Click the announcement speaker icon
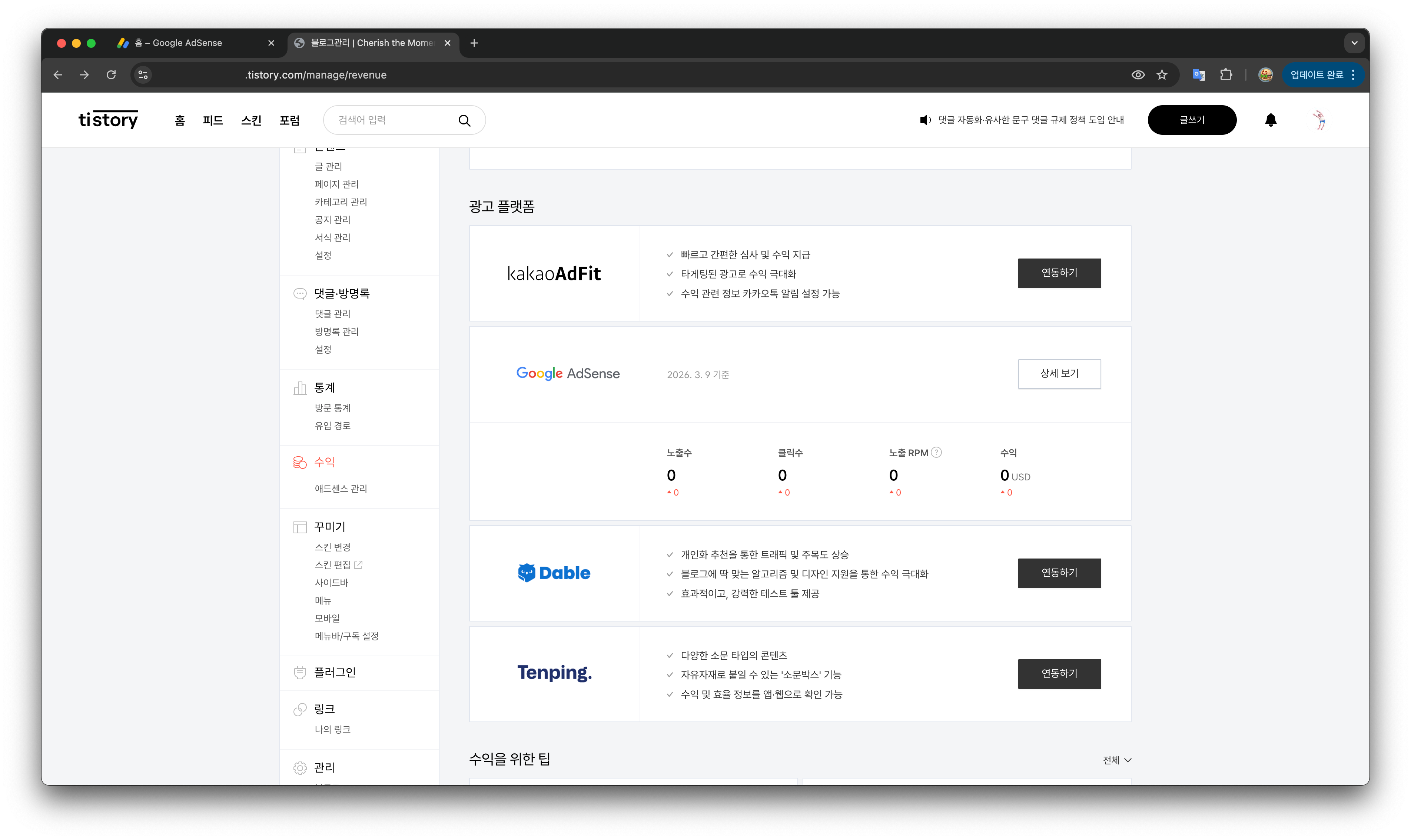Image resolution: width=1411 pixels, height=840 pixels. tap(925, 120)
